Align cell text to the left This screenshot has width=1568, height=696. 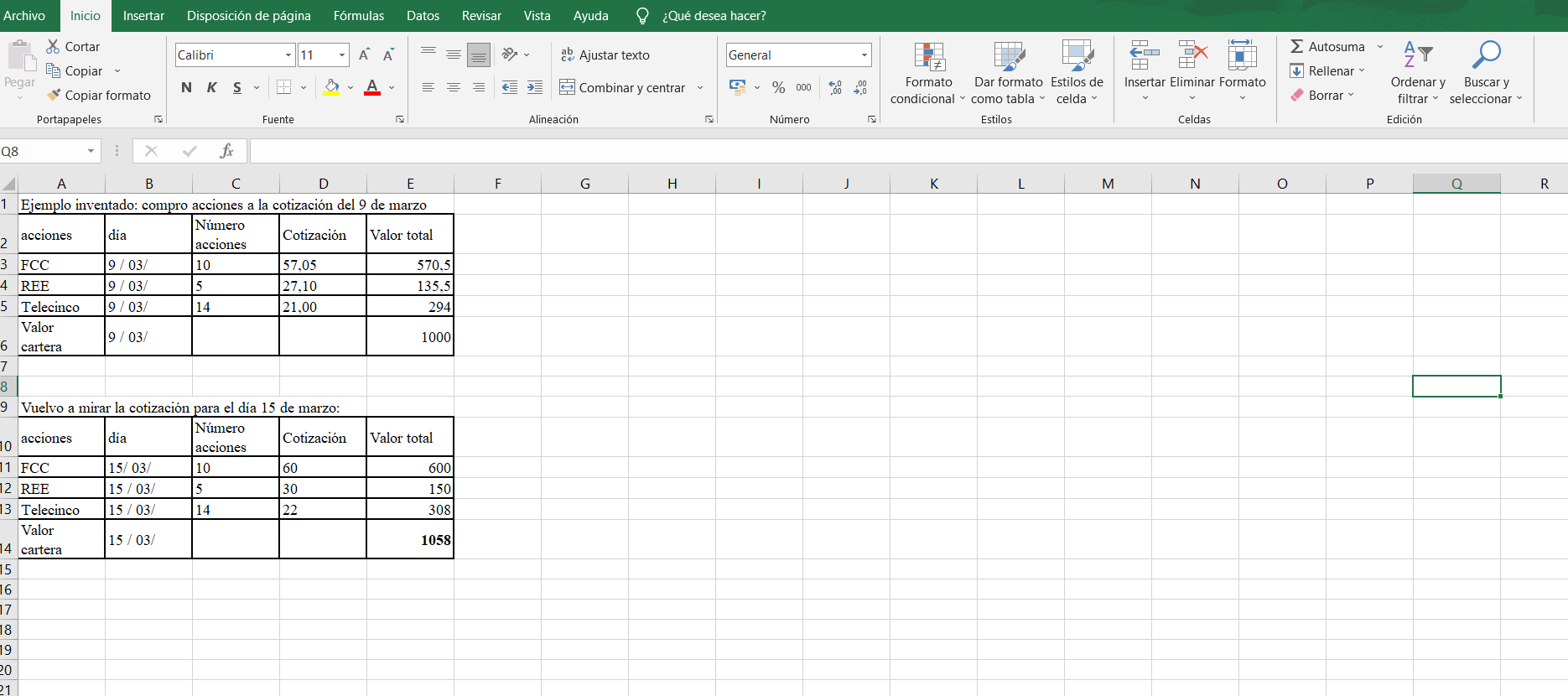tap(428, 87)
